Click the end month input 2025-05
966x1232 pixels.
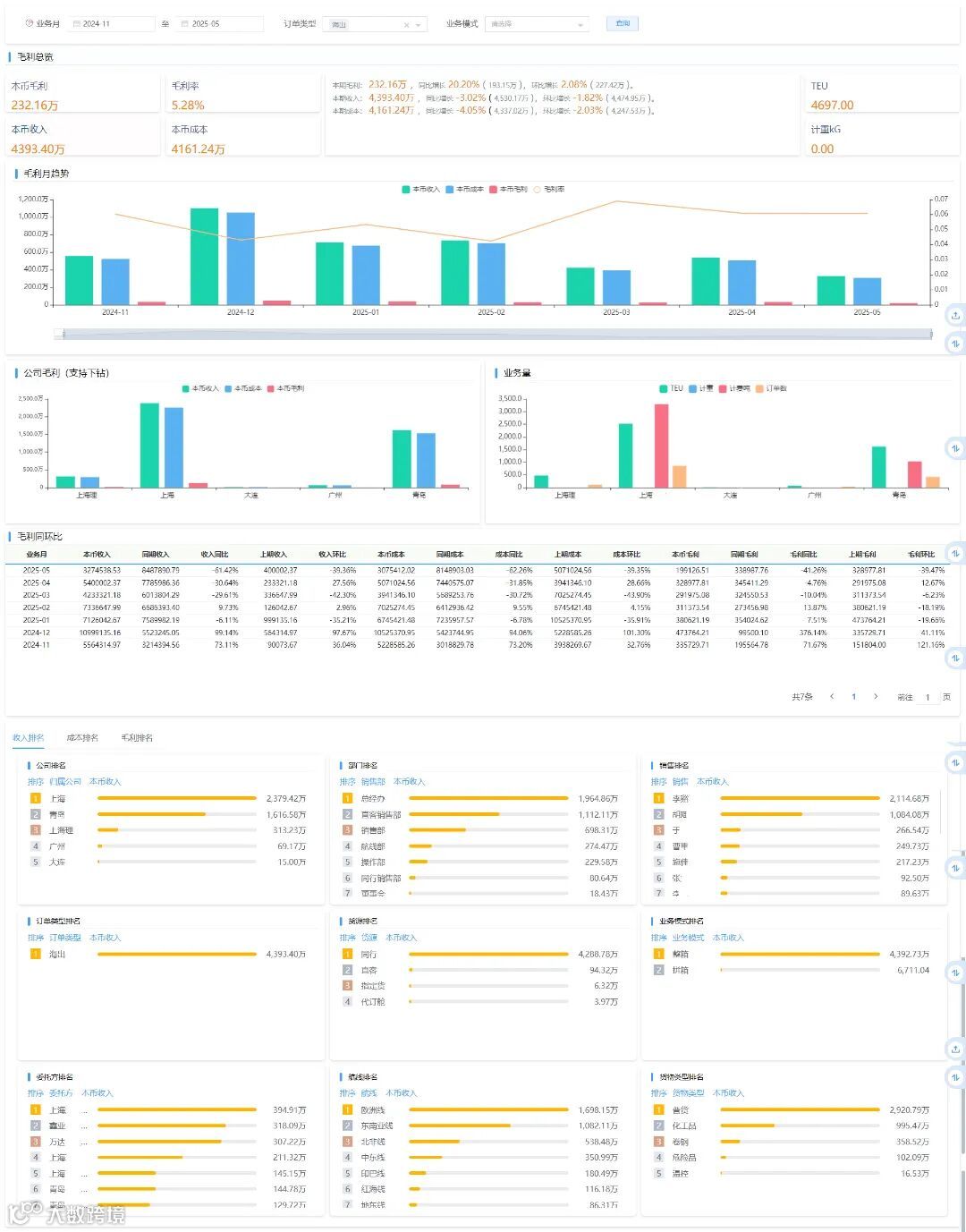pyautogui.click(x=220, y=24)
